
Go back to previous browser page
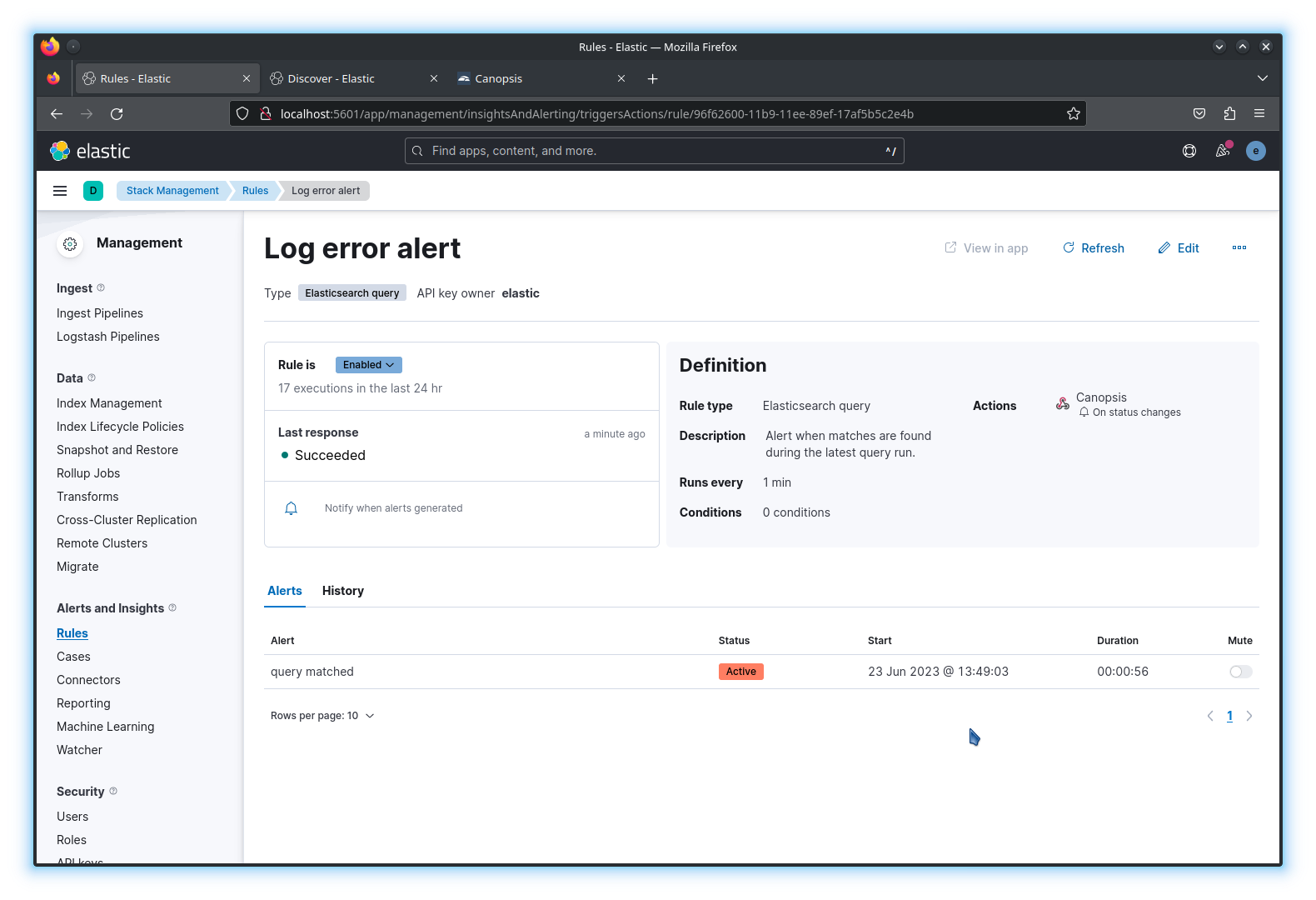click(57, 114)
